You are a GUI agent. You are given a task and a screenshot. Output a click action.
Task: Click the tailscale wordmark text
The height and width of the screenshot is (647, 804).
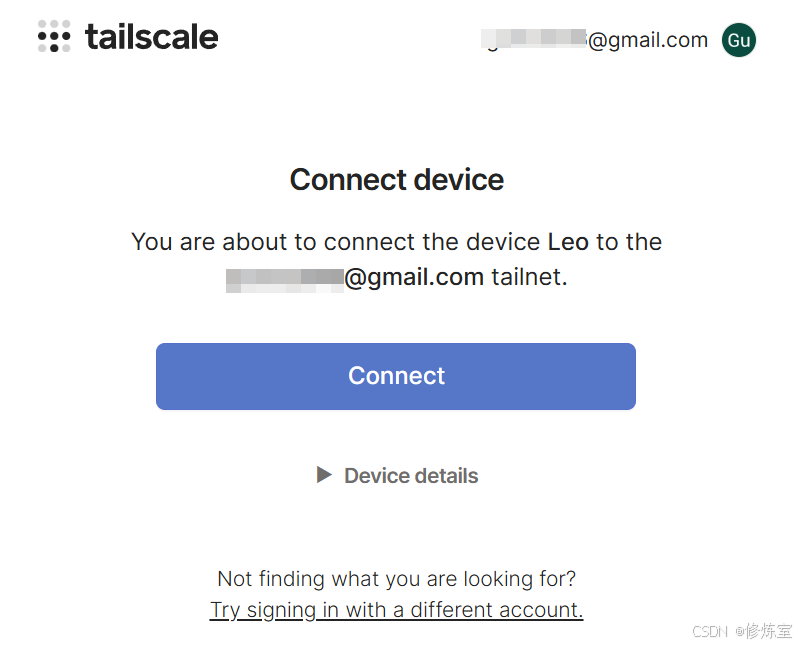click(x=152, y=37)
